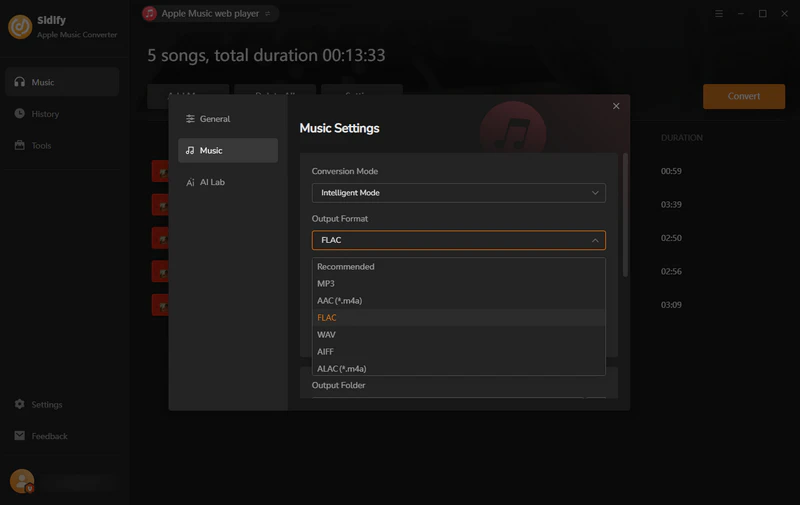Close the Music Settings dialog
800x505 pixels.
[x=616, y=106]
